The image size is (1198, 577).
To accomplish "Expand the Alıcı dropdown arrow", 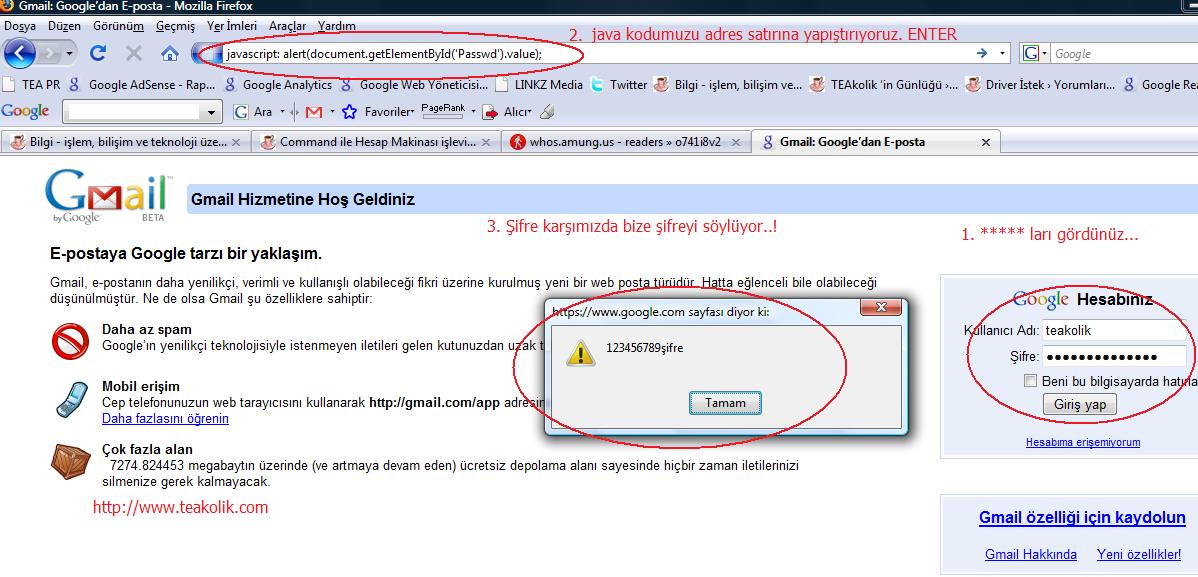I will 529,112.
